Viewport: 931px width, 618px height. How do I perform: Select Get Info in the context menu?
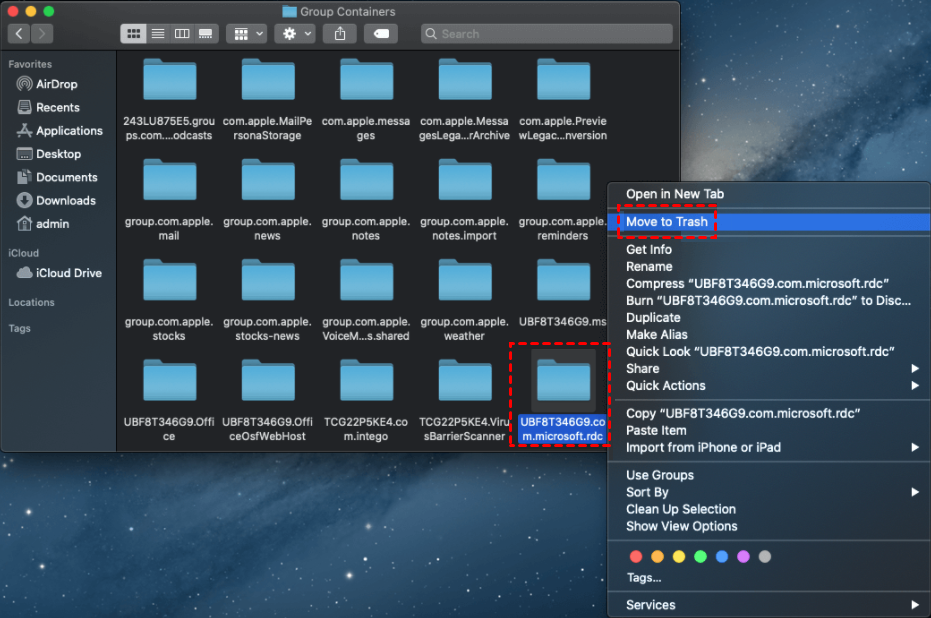(649, 249)
